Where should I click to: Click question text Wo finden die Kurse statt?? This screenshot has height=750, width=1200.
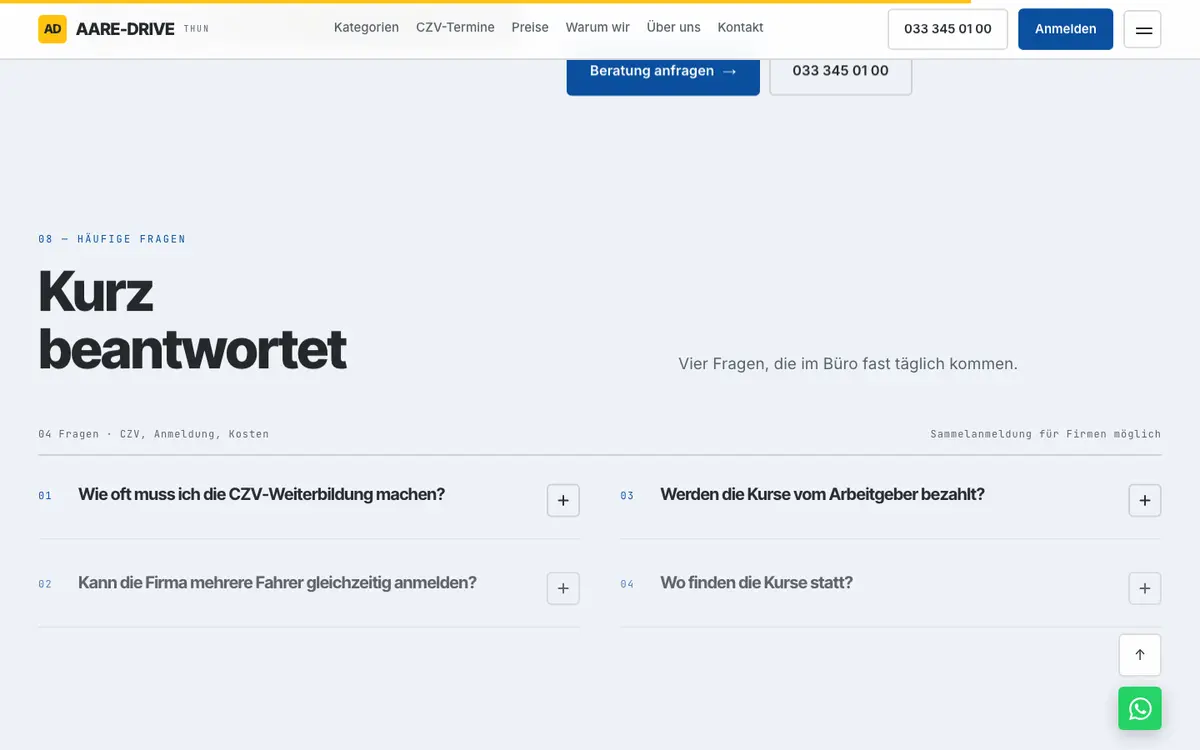756,582
